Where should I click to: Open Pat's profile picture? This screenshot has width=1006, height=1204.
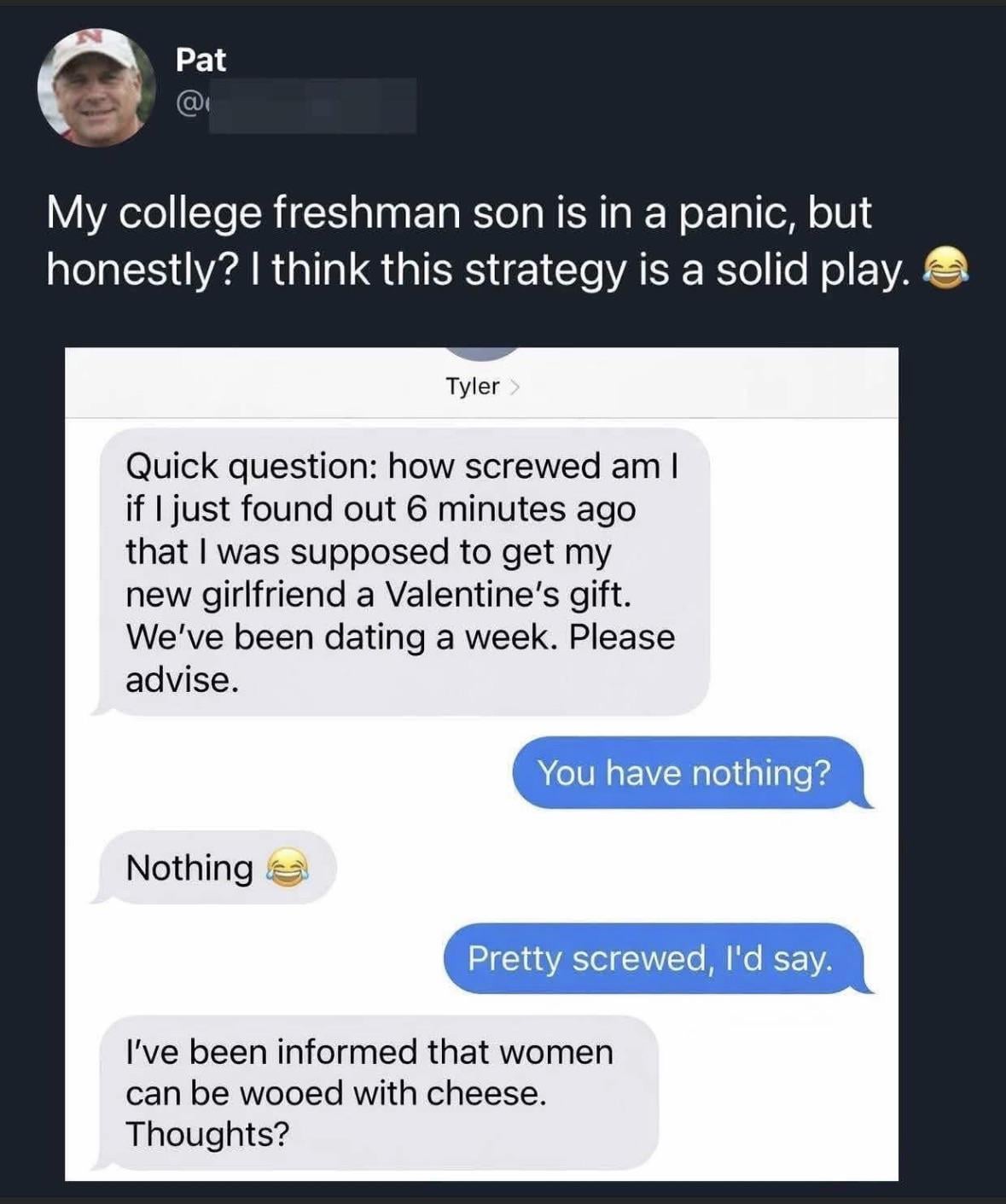[x=96, y=88]
